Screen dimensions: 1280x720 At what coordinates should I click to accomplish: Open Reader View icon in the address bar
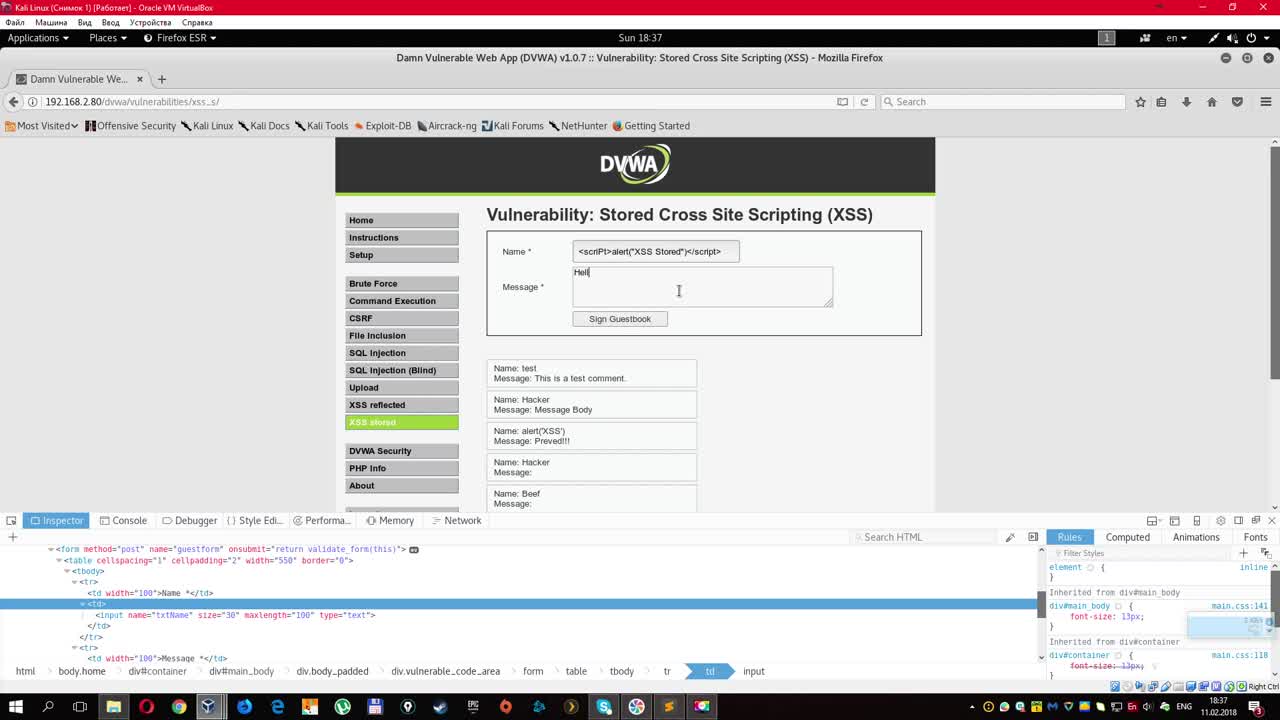(x=842, y=102)
